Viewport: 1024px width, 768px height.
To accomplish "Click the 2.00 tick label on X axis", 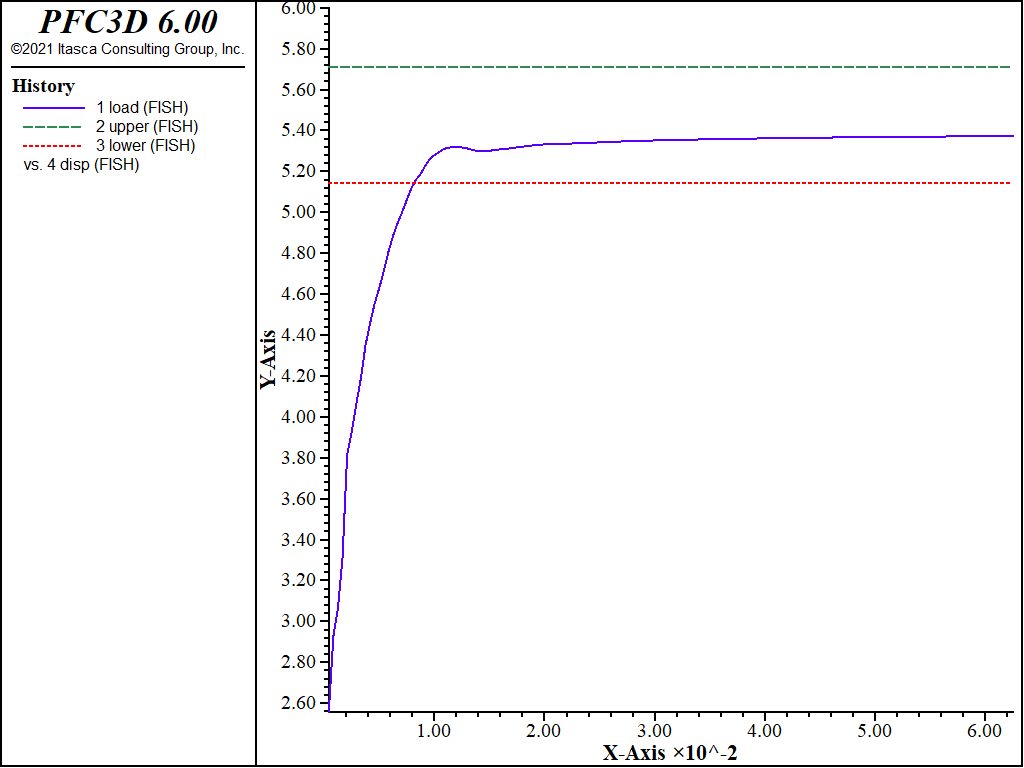I will pos(544,730).
